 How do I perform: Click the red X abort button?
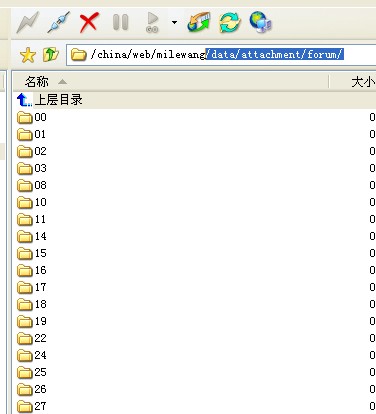coord(89,22)
